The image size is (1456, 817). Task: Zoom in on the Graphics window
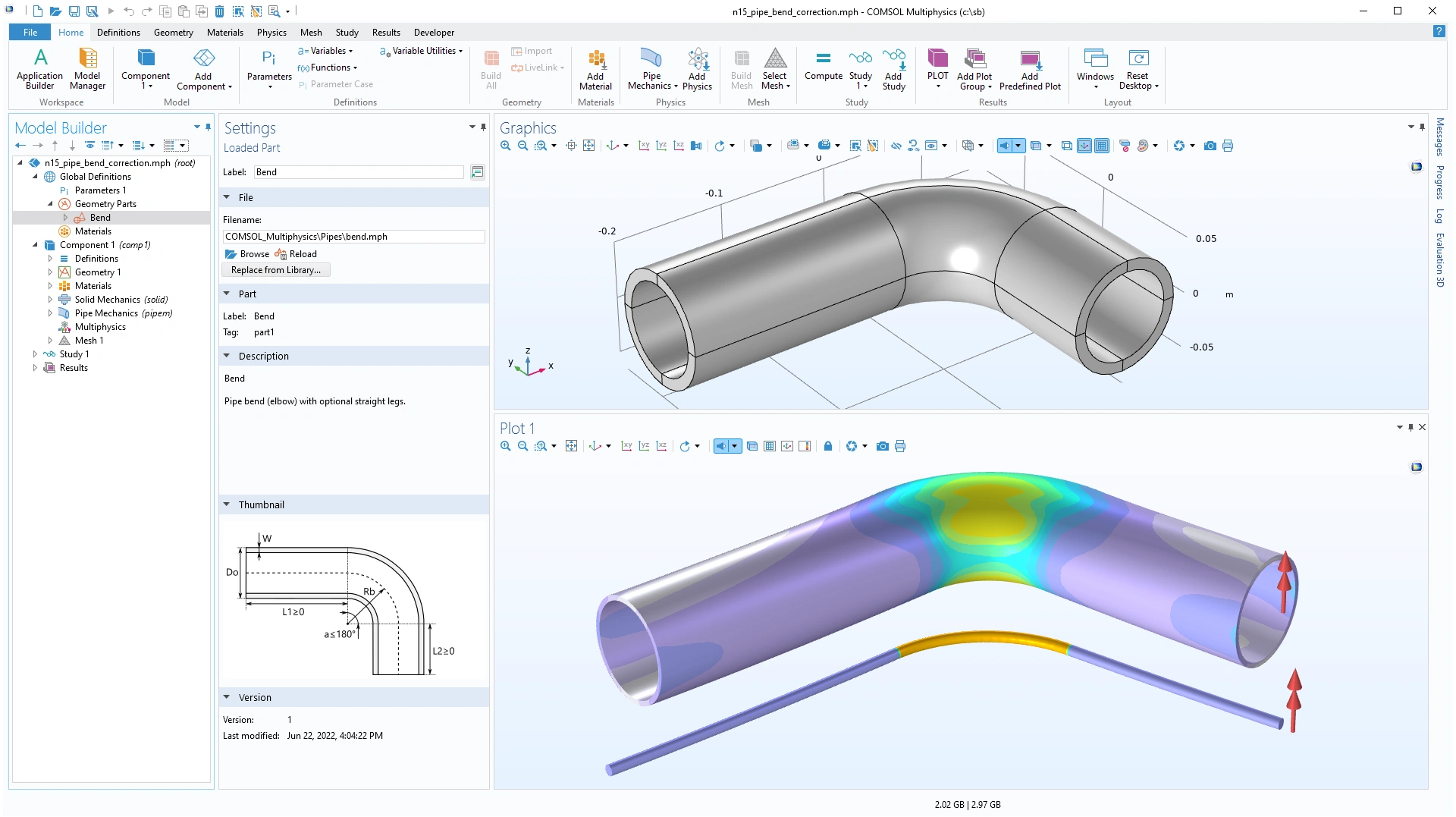505,146
